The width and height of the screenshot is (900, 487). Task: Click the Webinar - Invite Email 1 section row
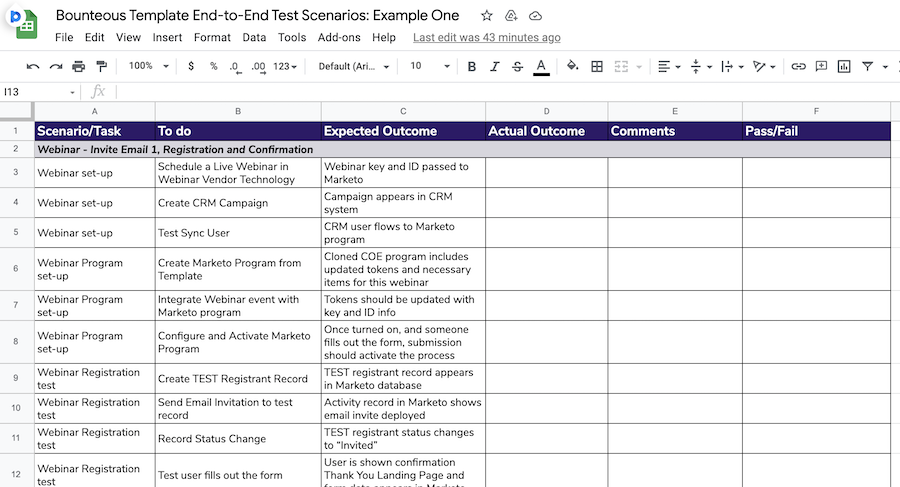tap(463, 149)
